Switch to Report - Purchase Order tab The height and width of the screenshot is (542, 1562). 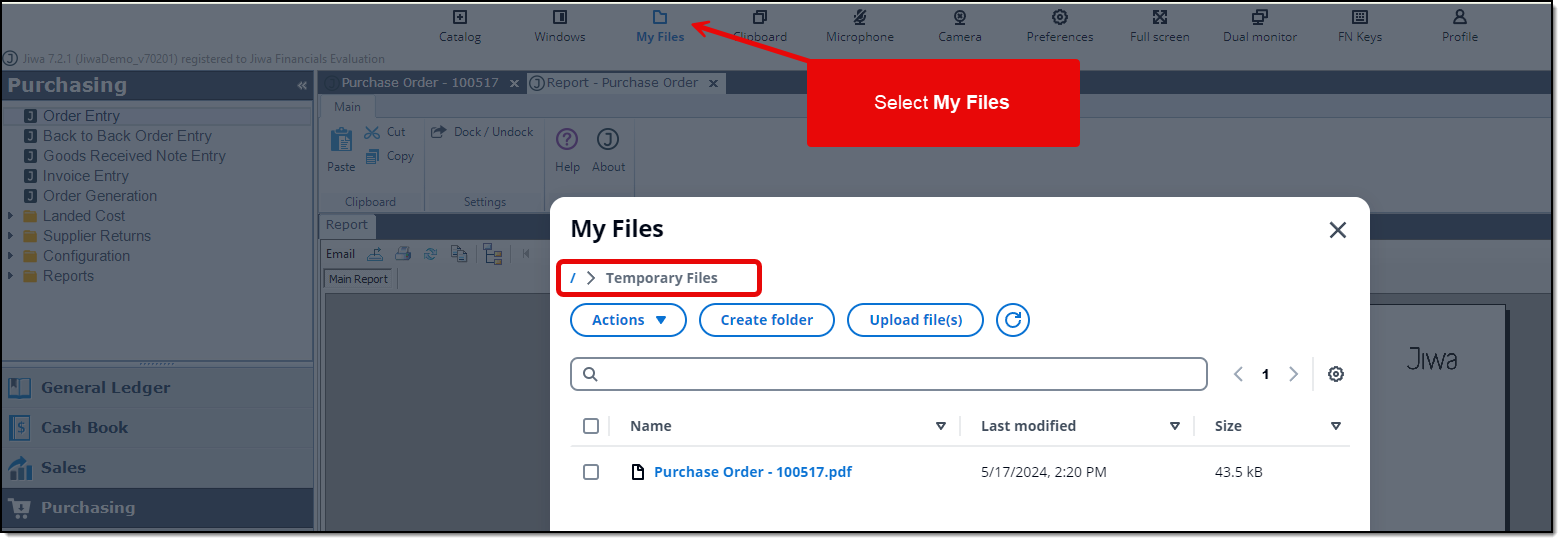622,83
